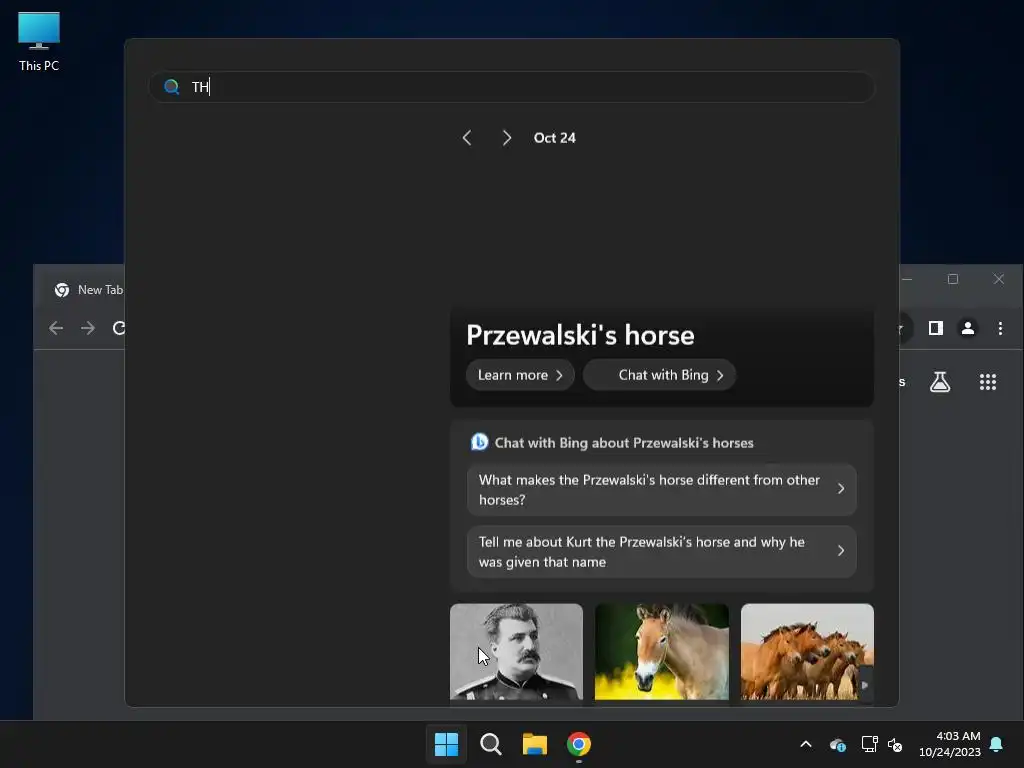Click muted volume tray icon

[895, 744]
